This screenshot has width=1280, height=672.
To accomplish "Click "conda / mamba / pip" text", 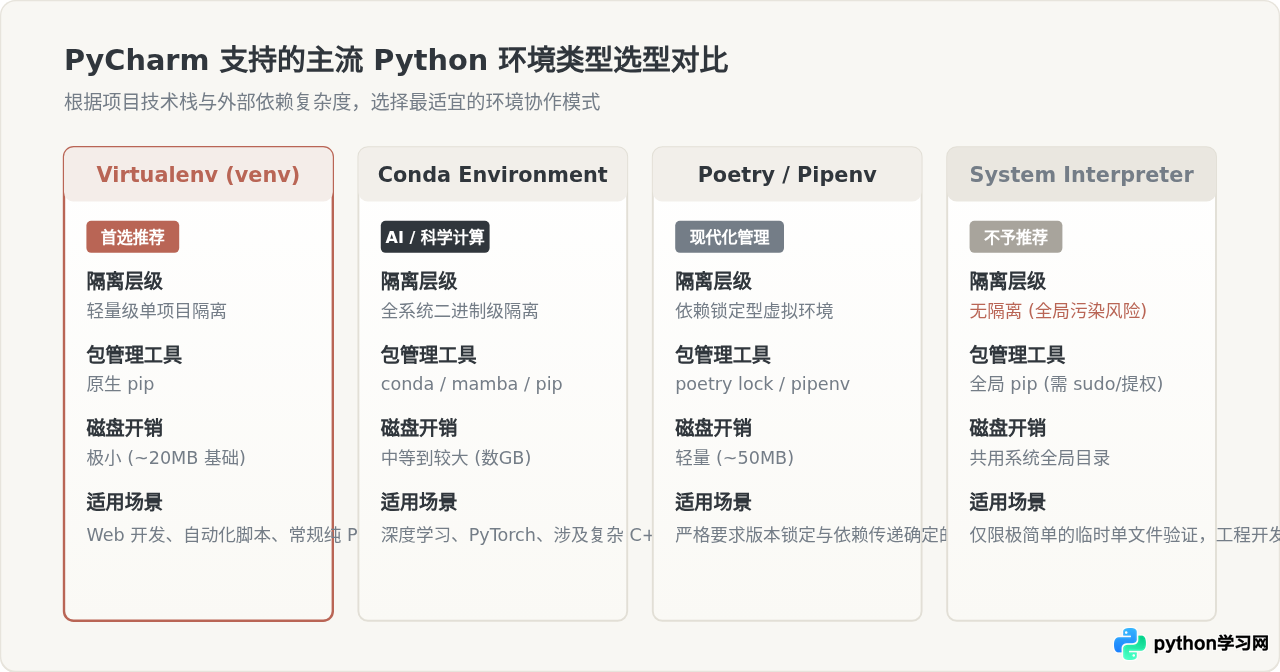I will click(472, 384).
